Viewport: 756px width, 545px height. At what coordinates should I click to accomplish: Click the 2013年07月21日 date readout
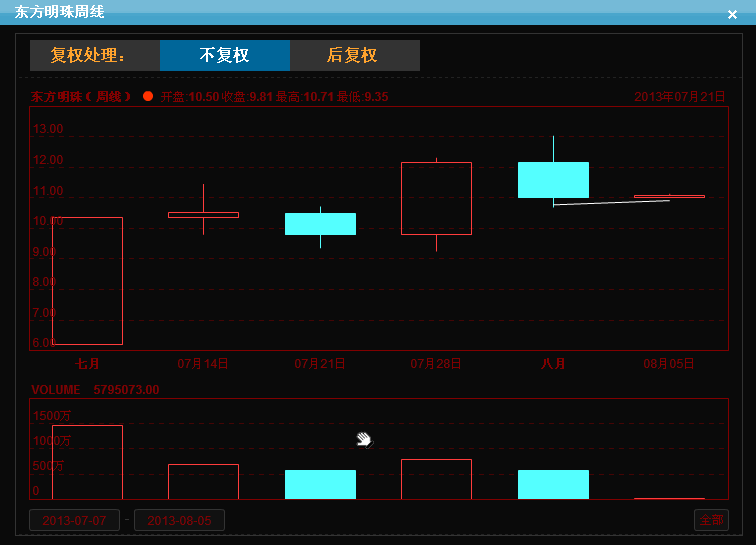click(680, 96)
